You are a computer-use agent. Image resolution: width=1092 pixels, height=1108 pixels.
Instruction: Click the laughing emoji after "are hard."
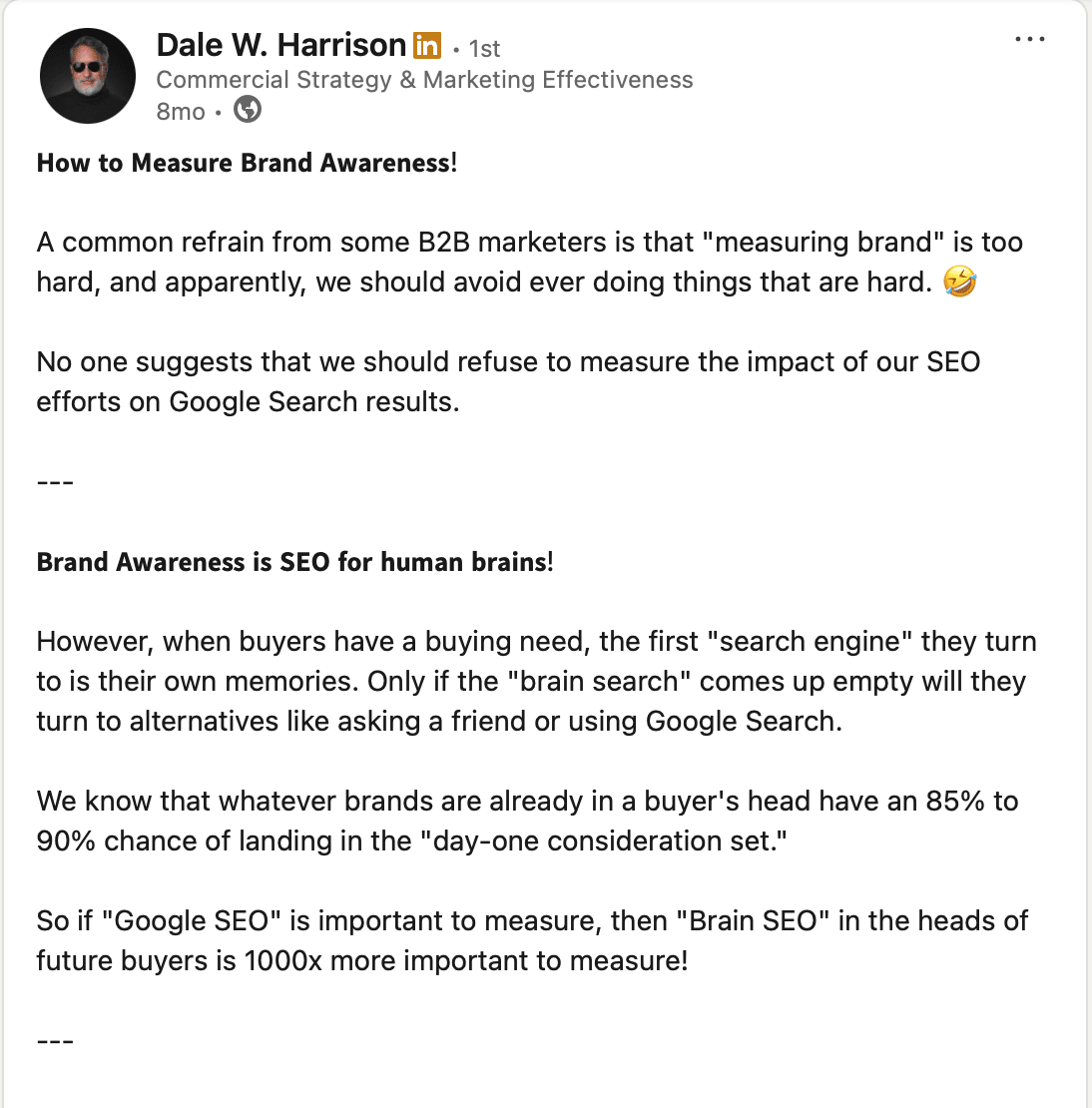959,282
